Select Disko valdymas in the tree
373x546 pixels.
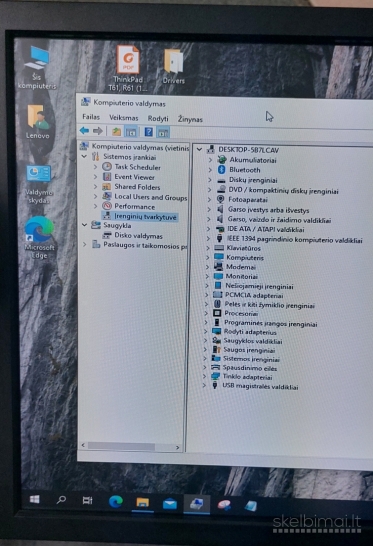click(x=138, y=236)
